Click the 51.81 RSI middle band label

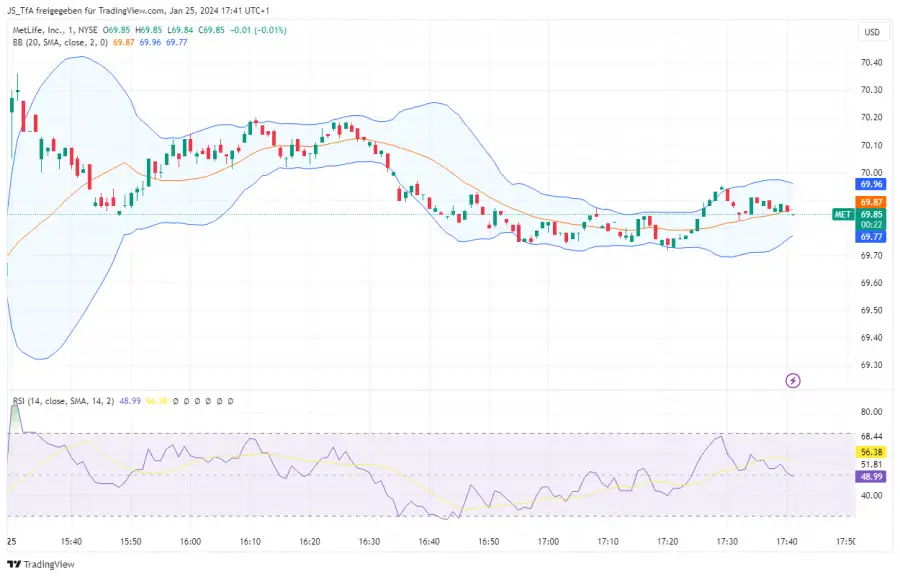[870, 464]
